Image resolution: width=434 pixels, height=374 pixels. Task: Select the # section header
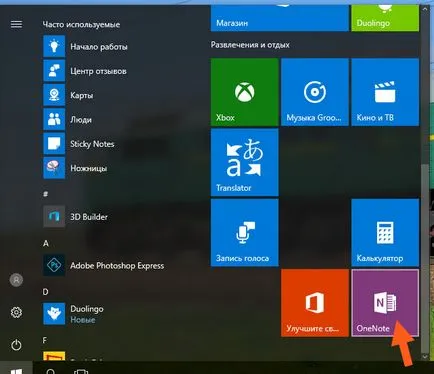click(46, 194)
